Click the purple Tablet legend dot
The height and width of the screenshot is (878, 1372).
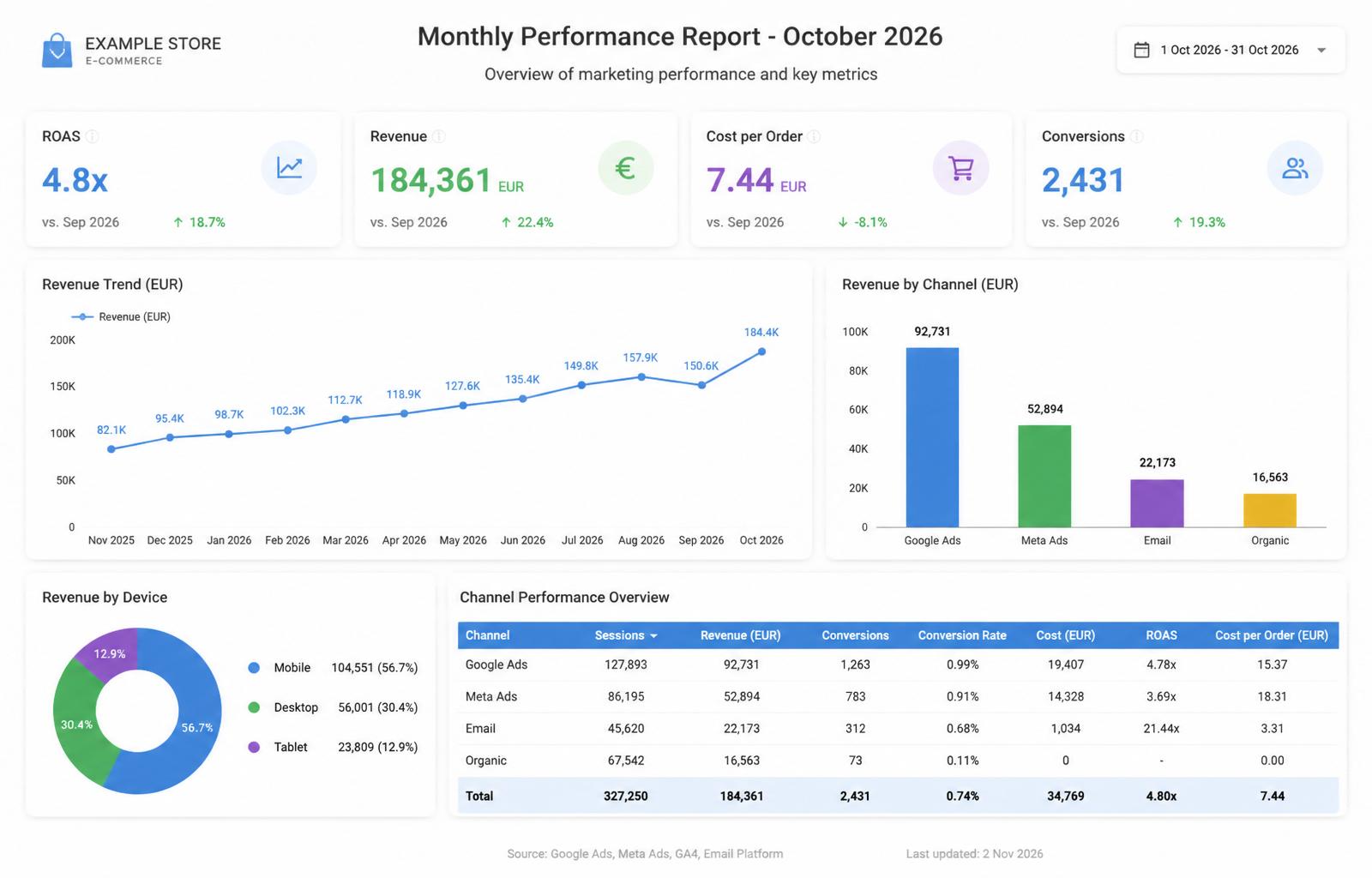[x=254, y=747]
